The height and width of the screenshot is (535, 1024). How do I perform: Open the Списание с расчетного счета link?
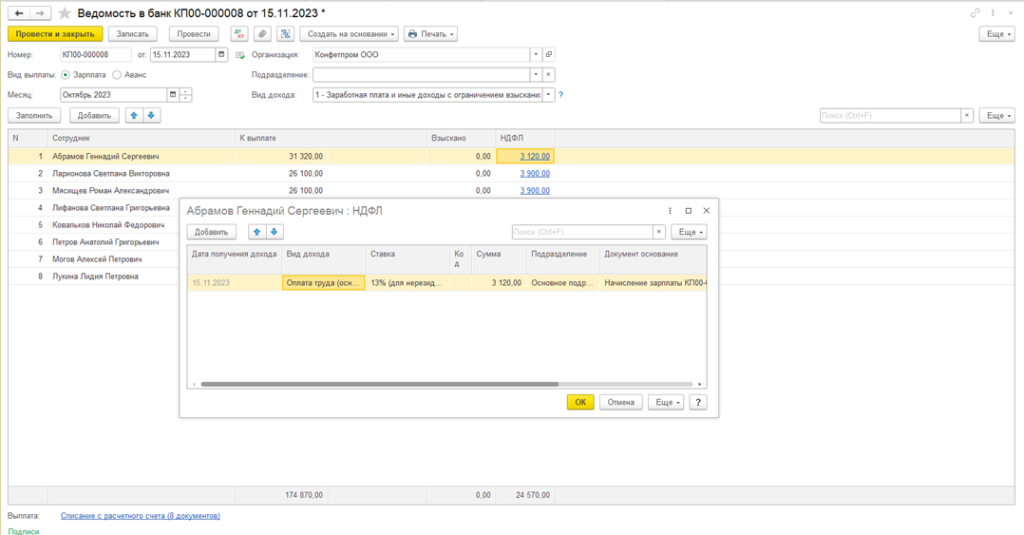(x=140, y=516)
